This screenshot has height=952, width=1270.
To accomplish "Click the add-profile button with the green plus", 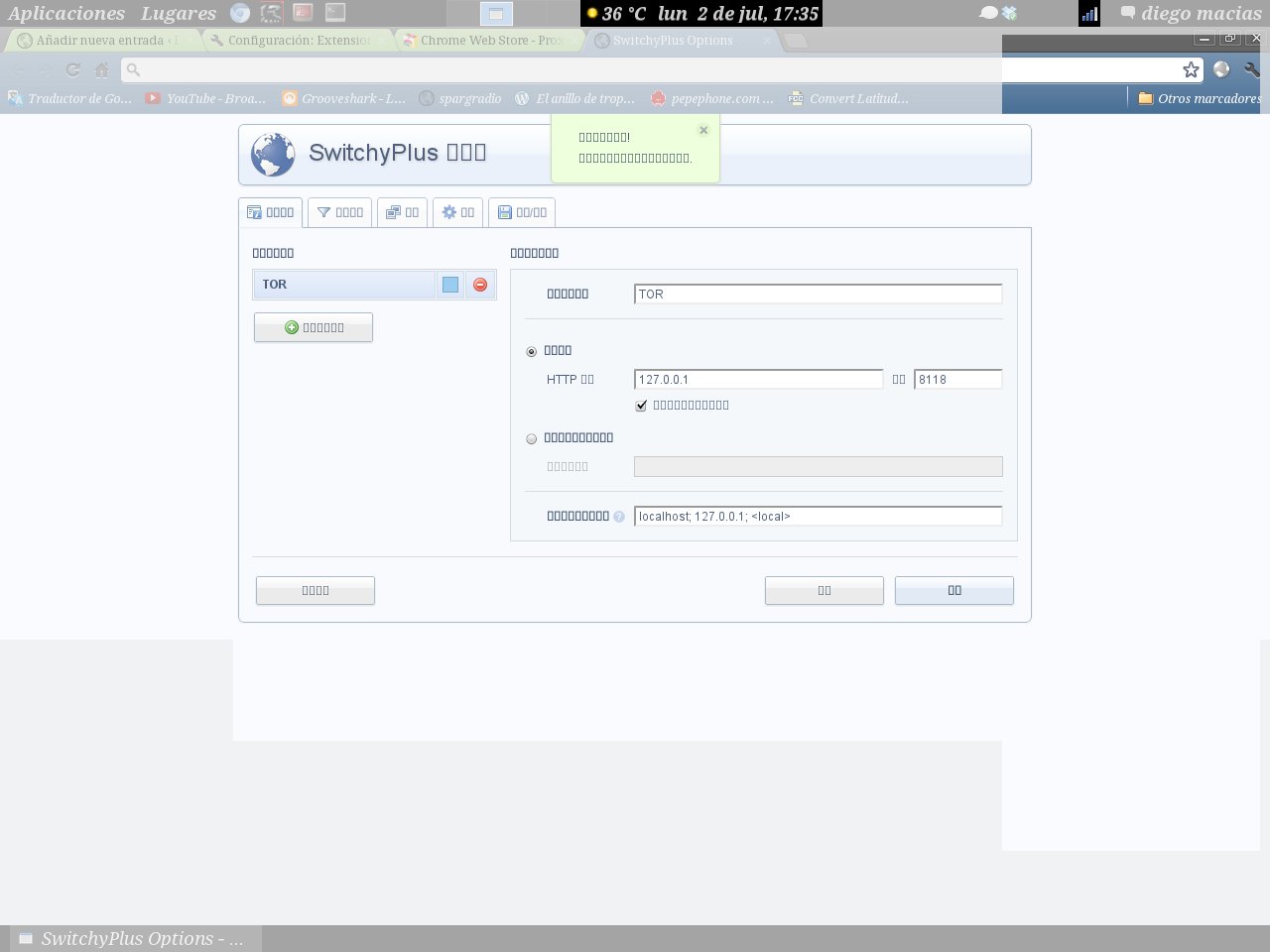I will (314, 327).
